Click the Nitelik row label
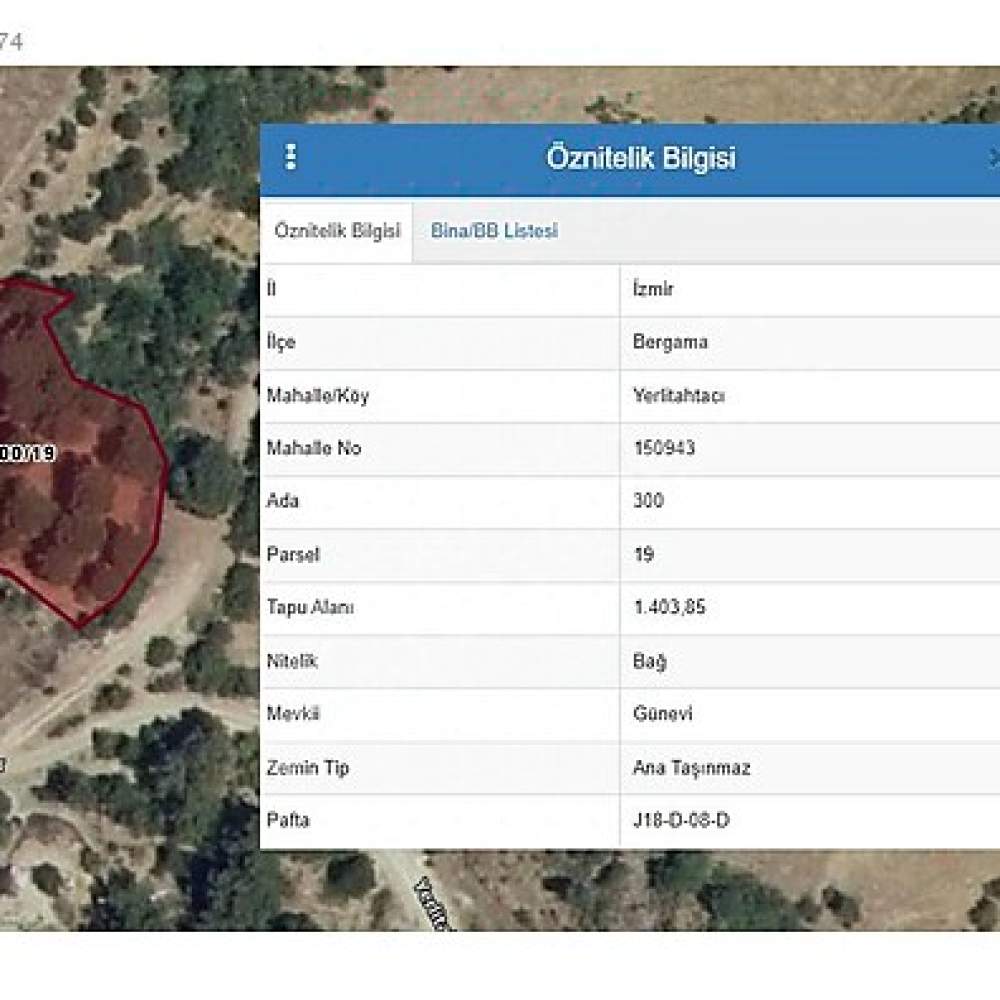Image resolution: width=1000 pixels, height=1000 pixels. [292, 661]
